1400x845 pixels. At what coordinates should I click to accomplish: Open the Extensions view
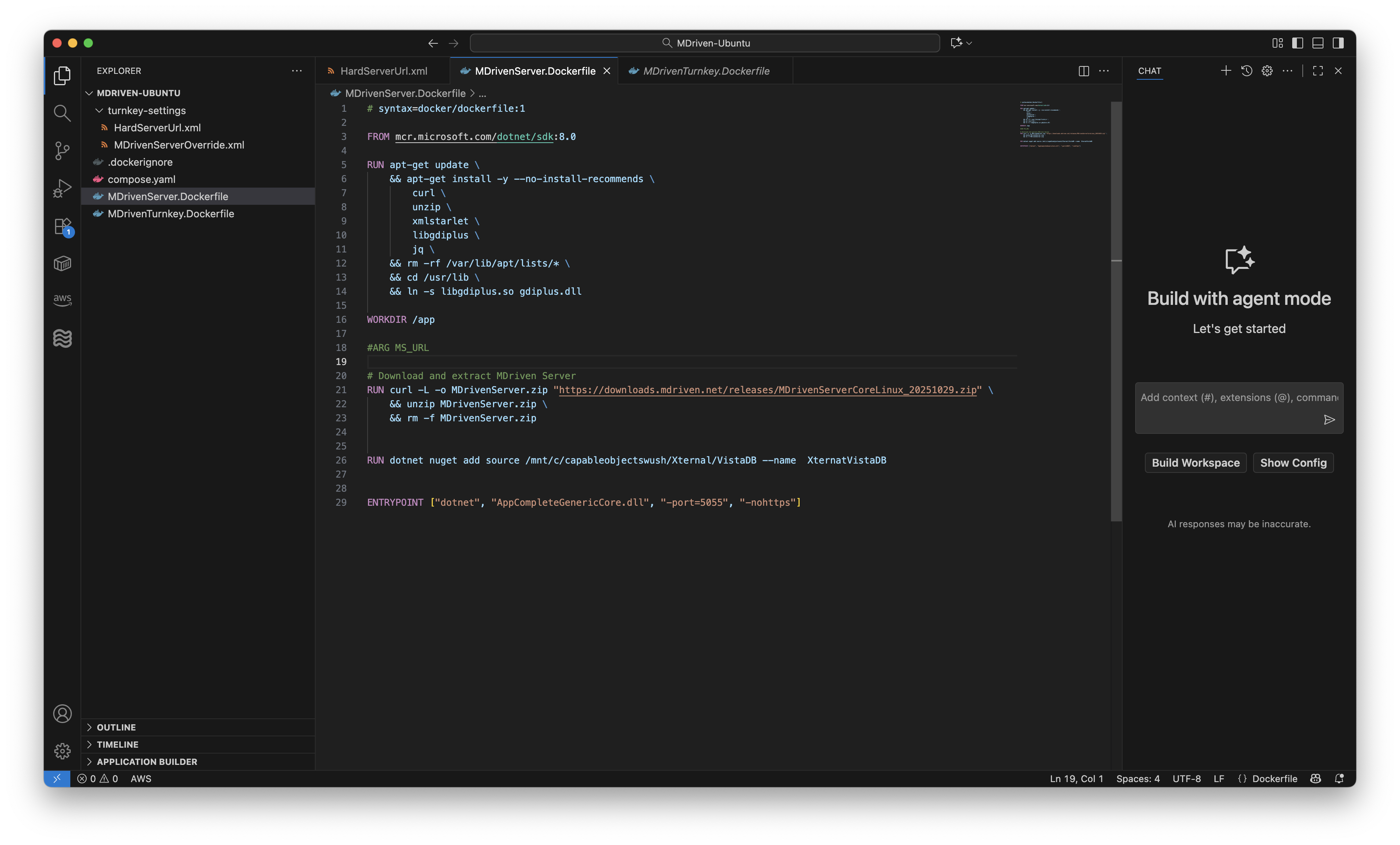click(x=62, y=226)
